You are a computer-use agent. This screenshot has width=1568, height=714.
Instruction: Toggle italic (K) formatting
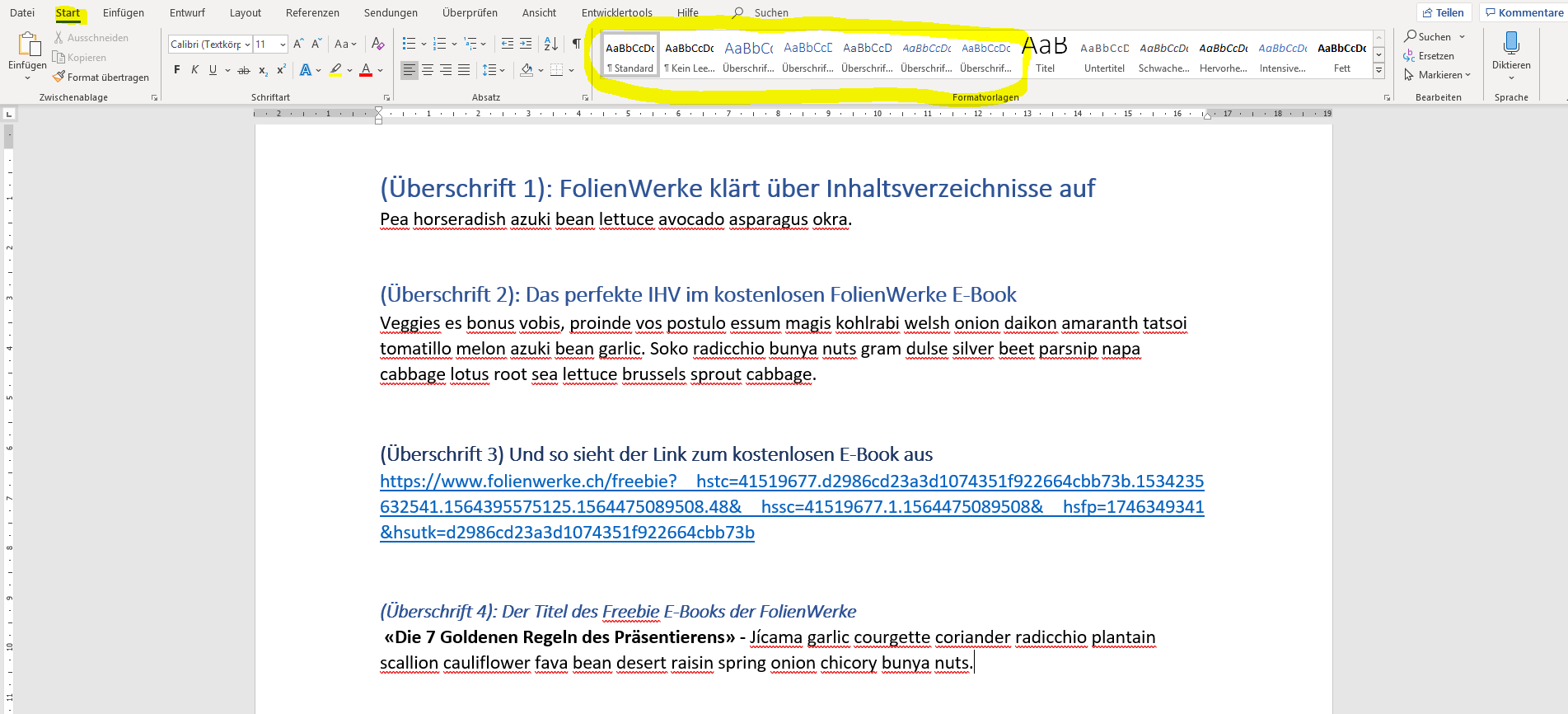pyautogui.click(x=194, y=70)
